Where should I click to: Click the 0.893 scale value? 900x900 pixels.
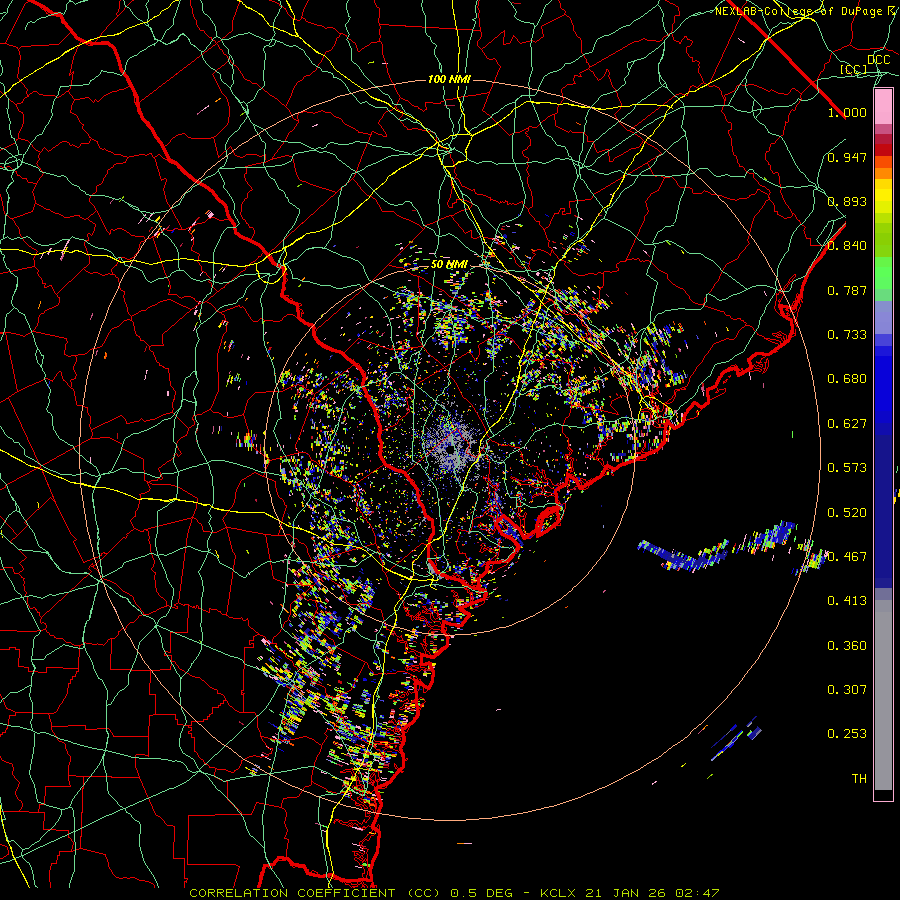coord(847,201)
